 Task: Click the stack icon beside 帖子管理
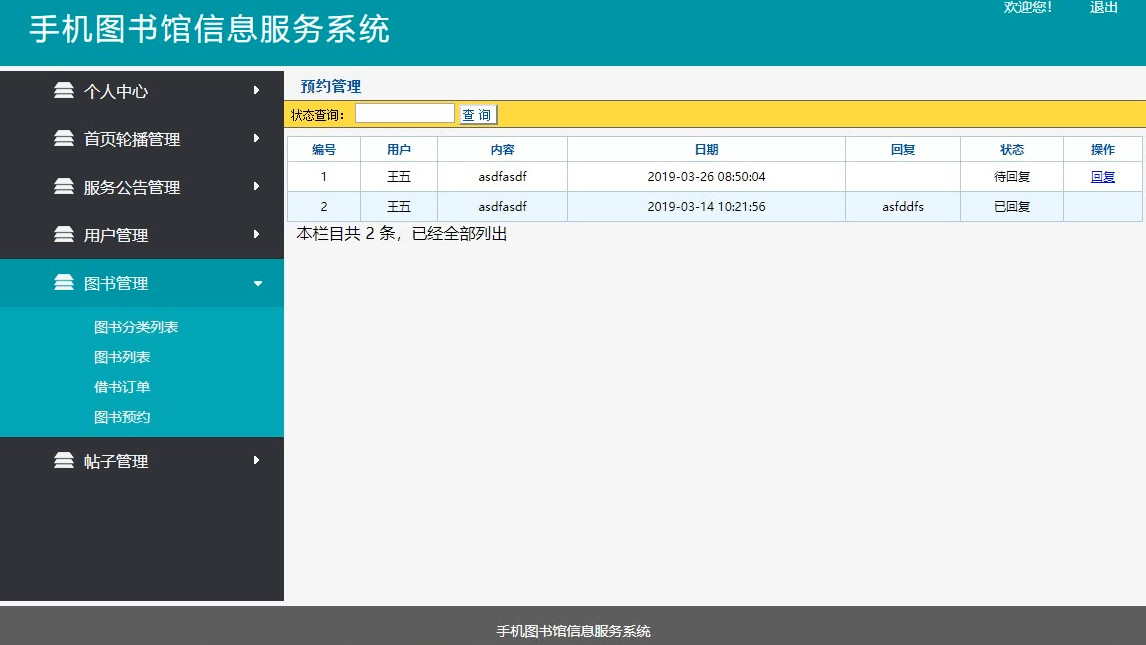(x=64, y=461)
